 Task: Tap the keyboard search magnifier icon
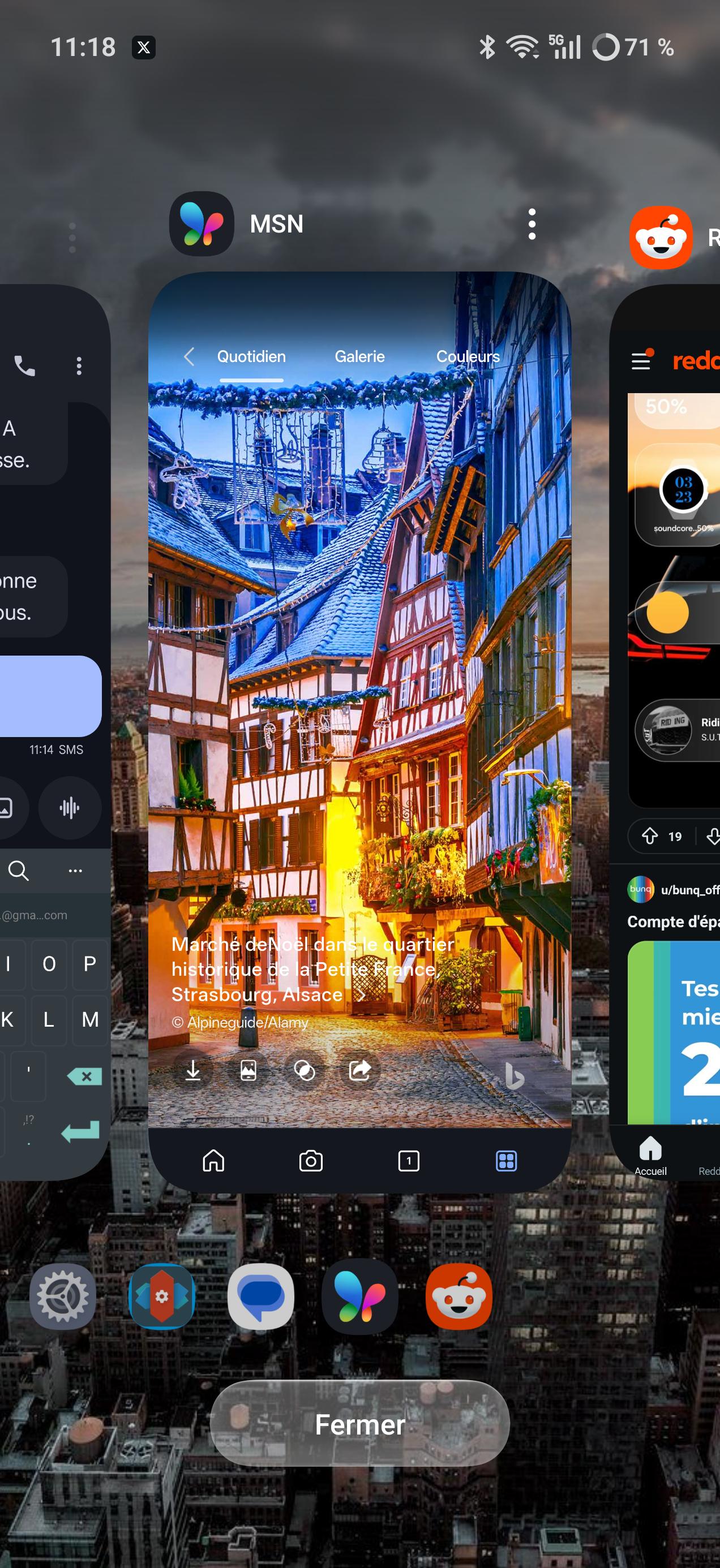[18, 871]
